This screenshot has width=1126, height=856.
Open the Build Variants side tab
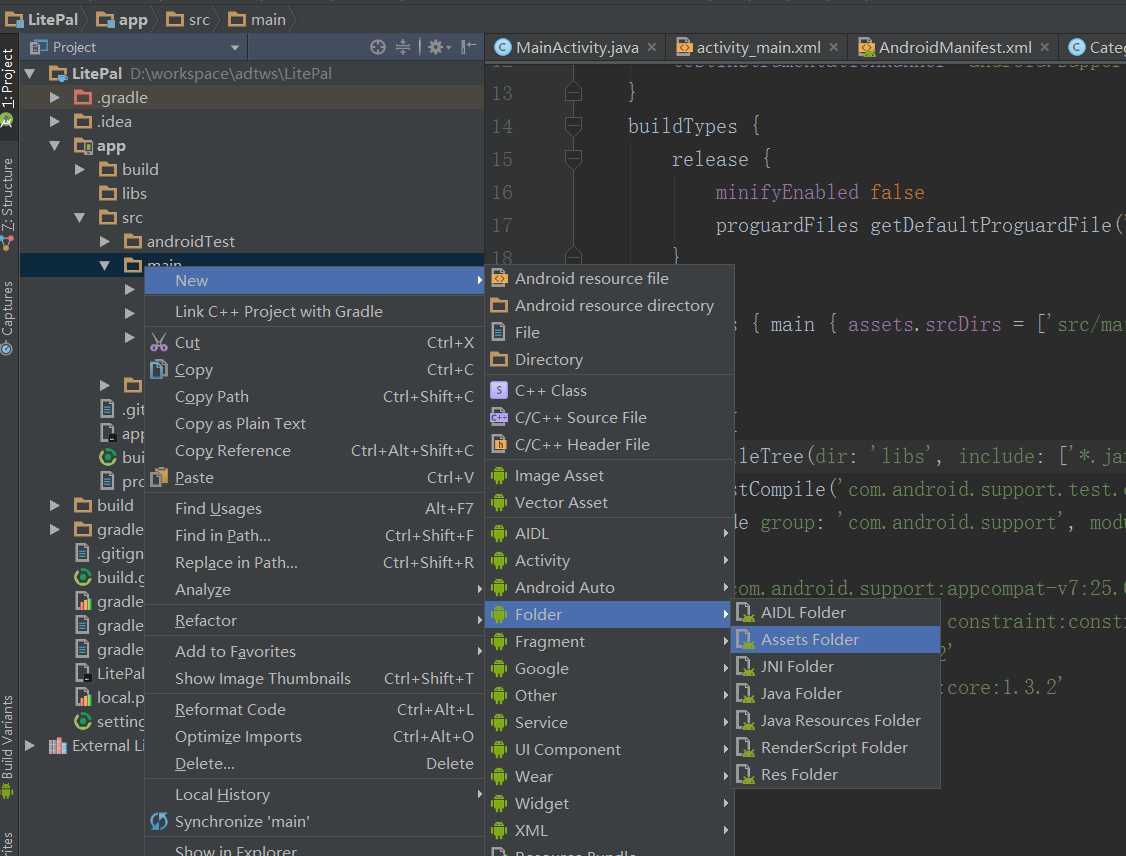point(8,745)
